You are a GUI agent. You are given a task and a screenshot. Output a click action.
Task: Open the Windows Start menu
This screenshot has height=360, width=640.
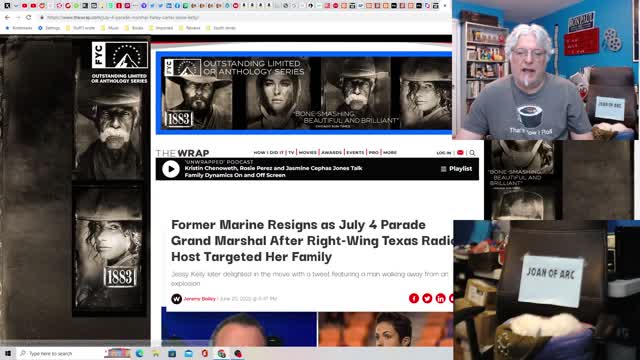8,353
